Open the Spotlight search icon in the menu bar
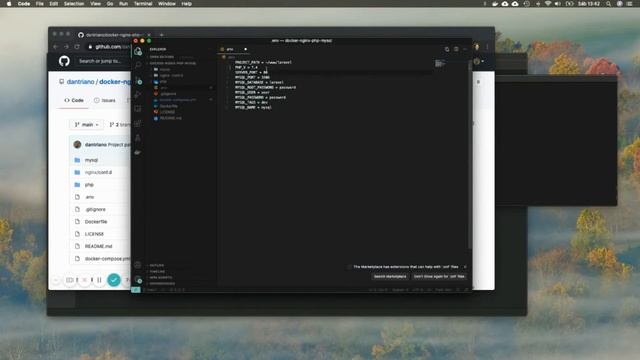 tap(609, 4)
